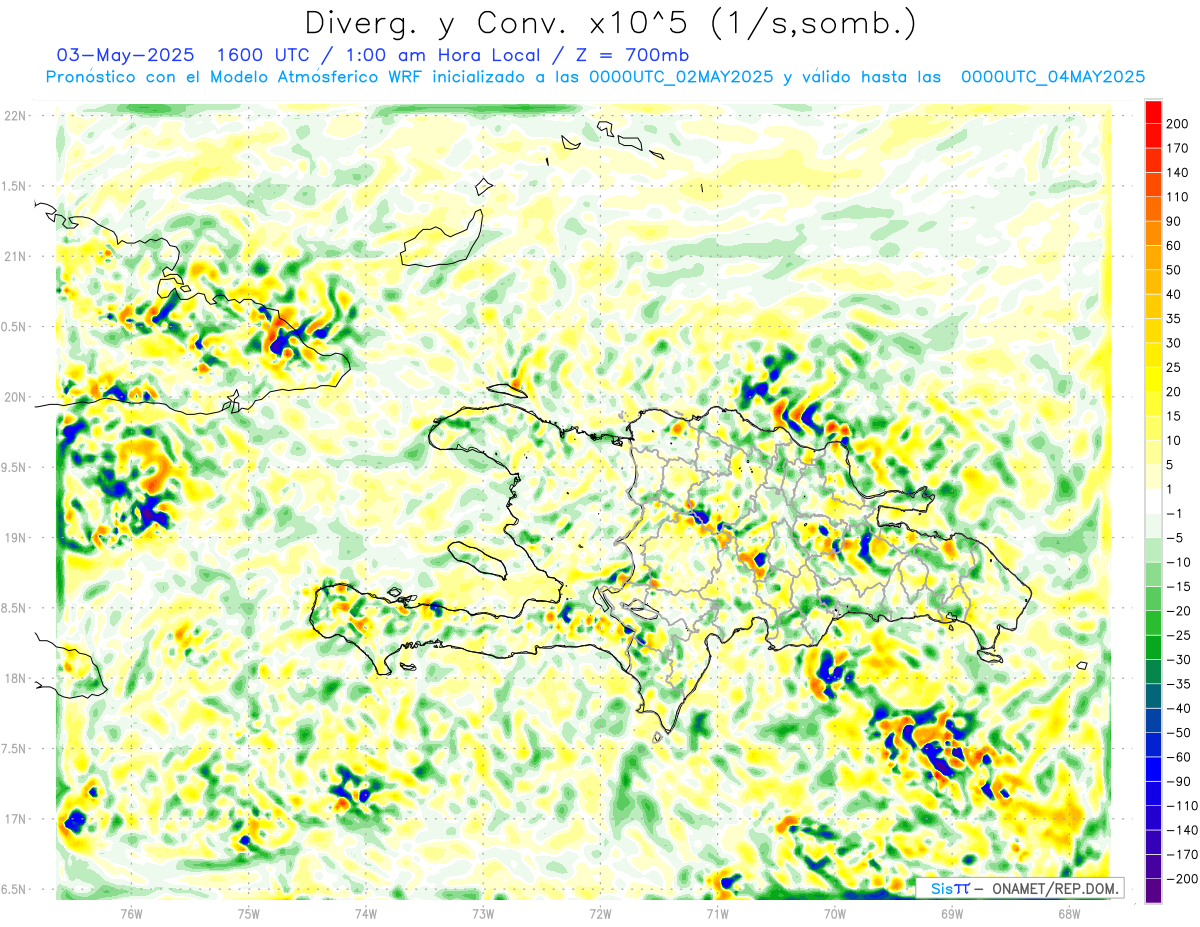The width and height of the screenshot is (1200, 927).
Task: Click the '74W' longitude label
Action: point(366,913)
